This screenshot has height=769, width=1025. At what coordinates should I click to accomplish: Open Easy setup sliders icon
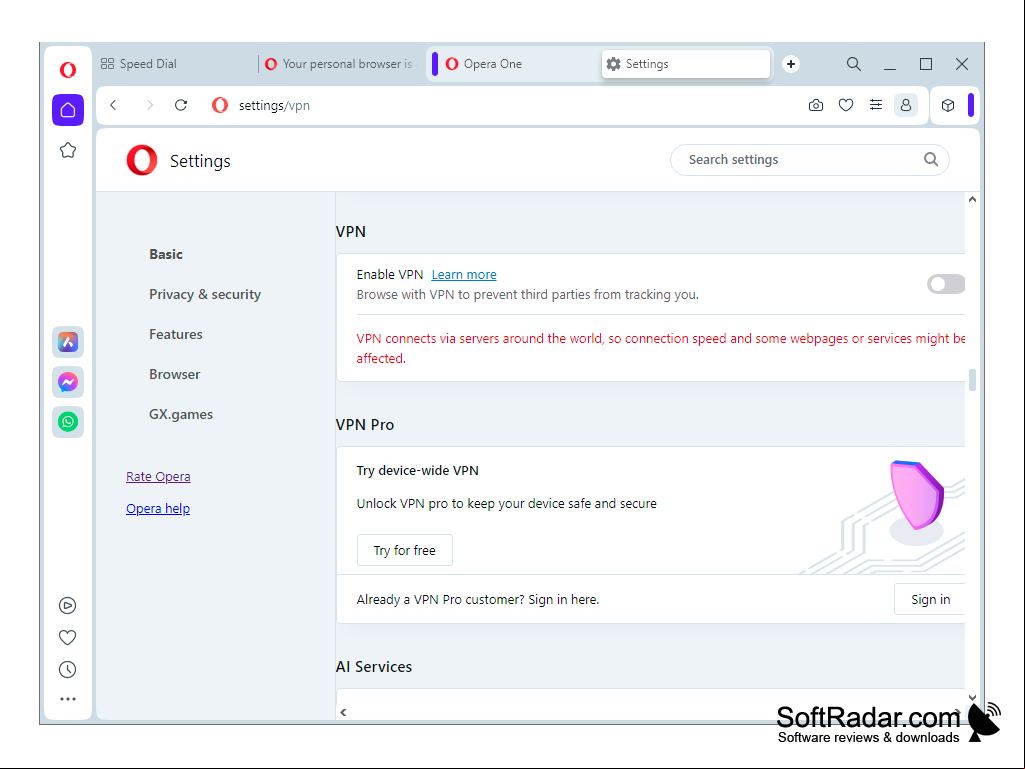coord(876,105)
